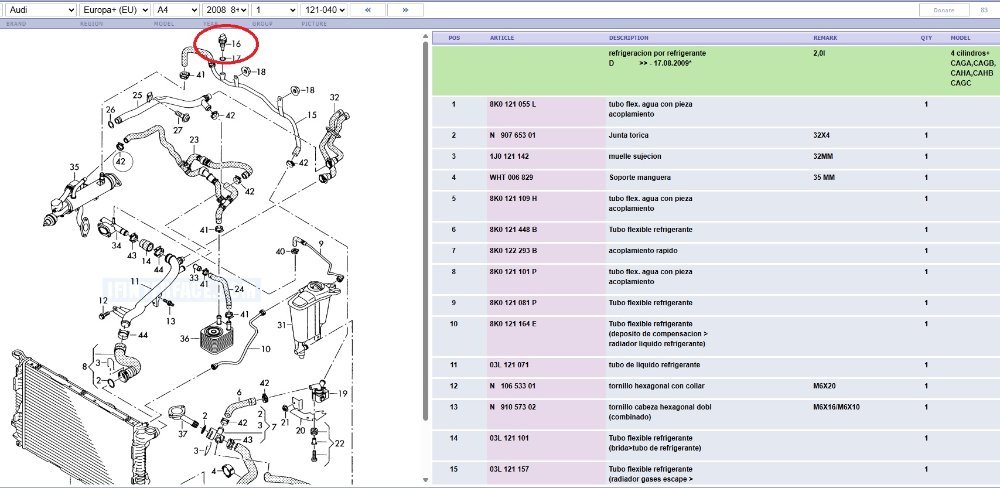Select article 03L 121 101
Viewport: 1000px width, 488px height.
pyautogui.click(x=509, y=438)
